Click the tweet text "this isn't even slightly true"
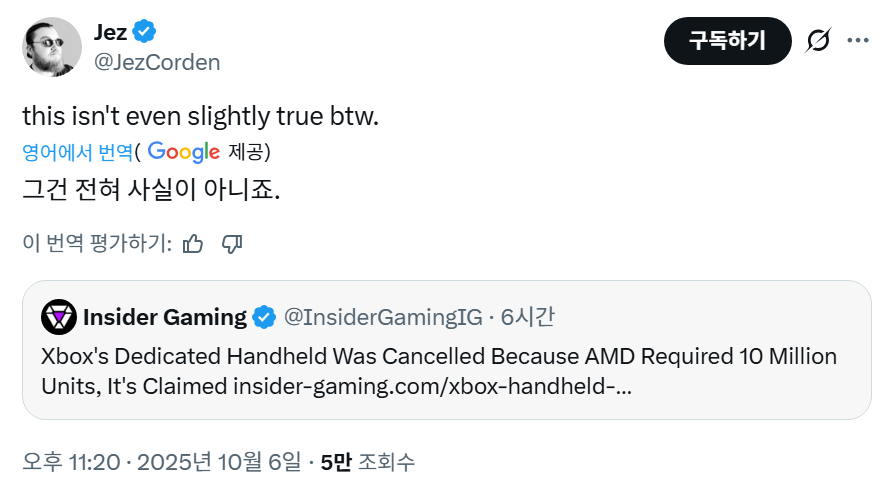This screenshot has width=888, height=495. [201, 116]
